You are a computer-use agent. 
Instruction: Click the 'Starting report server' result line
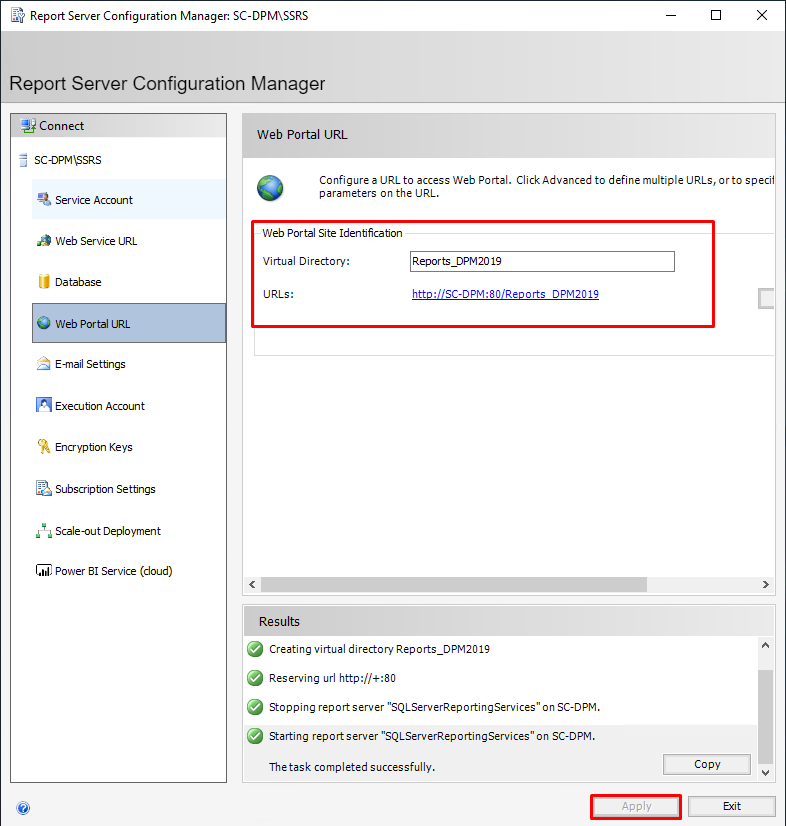pos(432,736)
